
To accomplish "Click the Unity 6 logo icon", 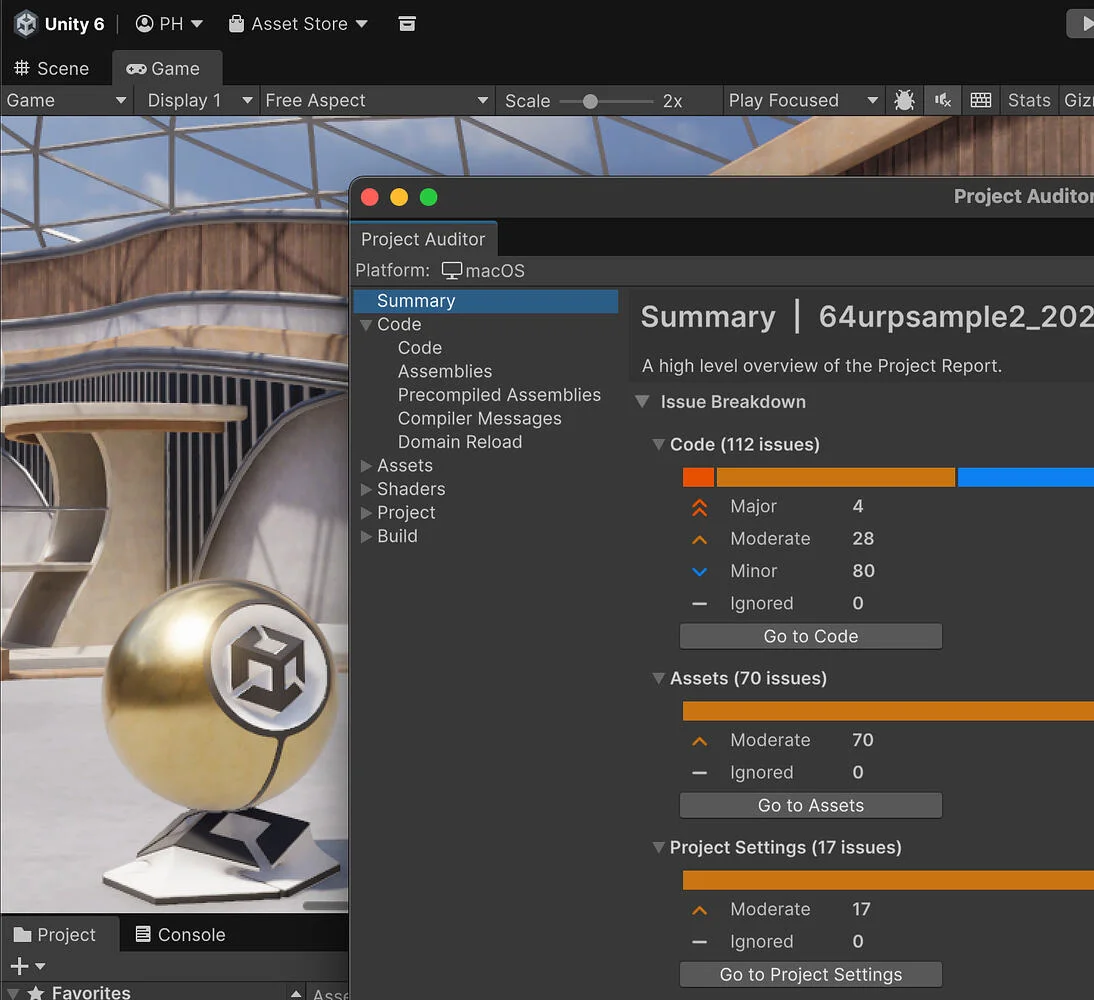I will (x=25, y=24).
